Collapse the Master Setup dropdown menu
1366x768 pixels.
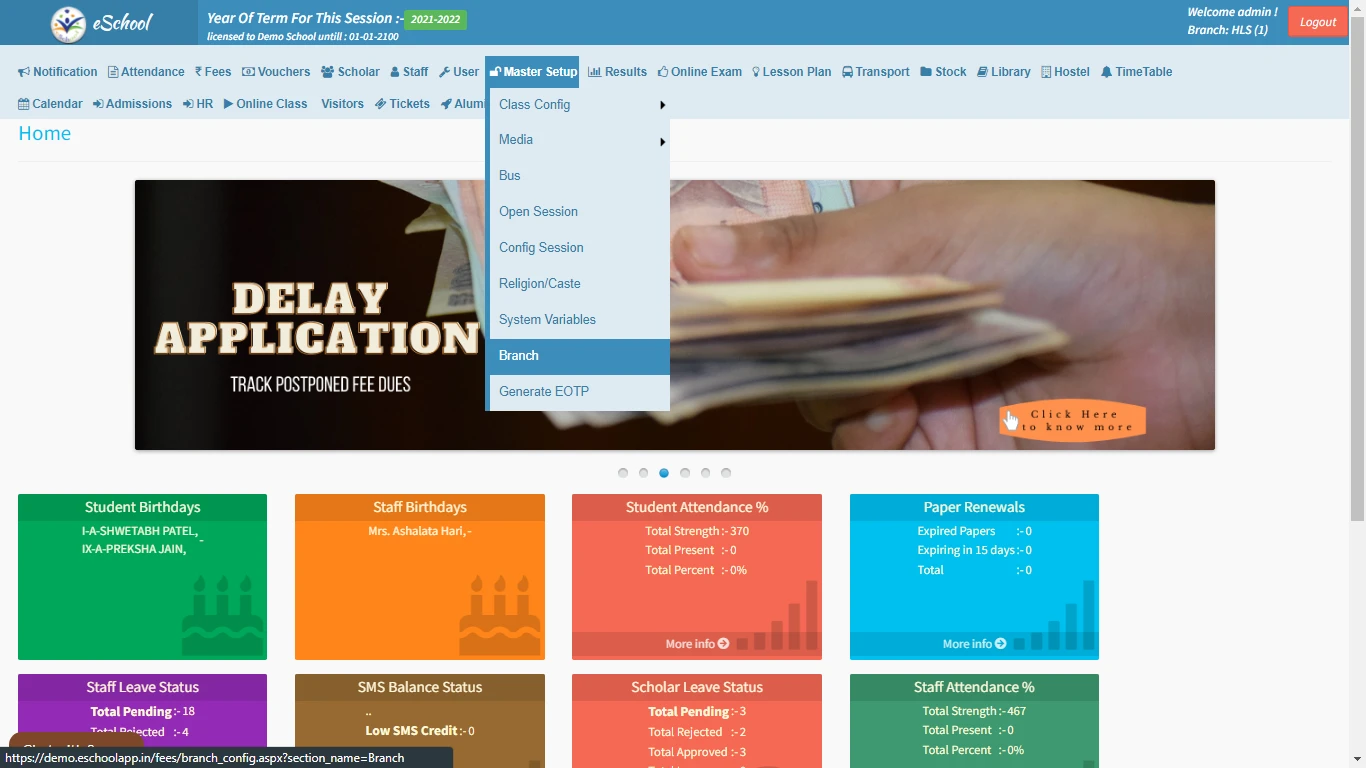click(x=533, y=72)
